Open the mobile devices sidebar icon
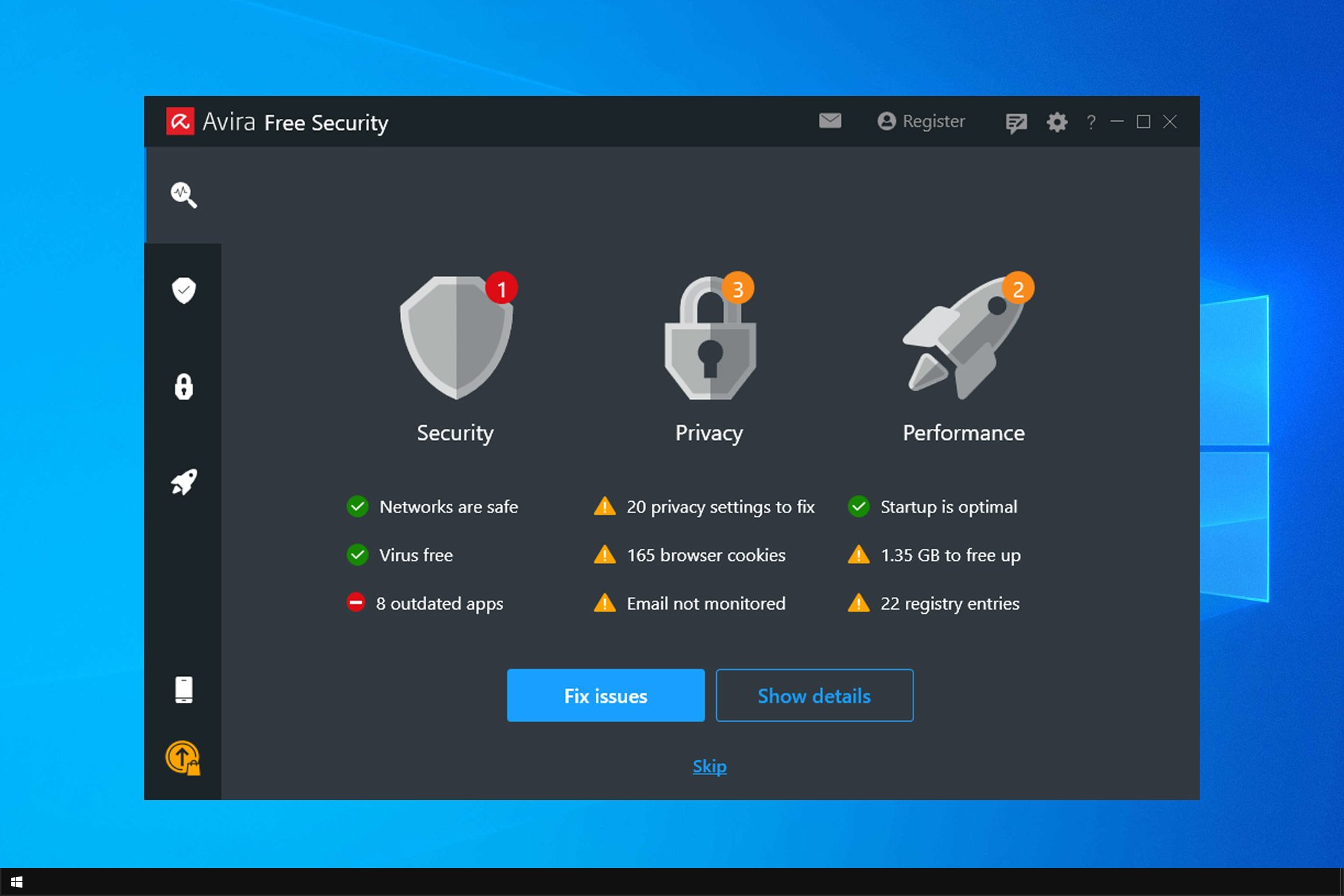This screenshot has height=896, width=1344. coord(183,689)
